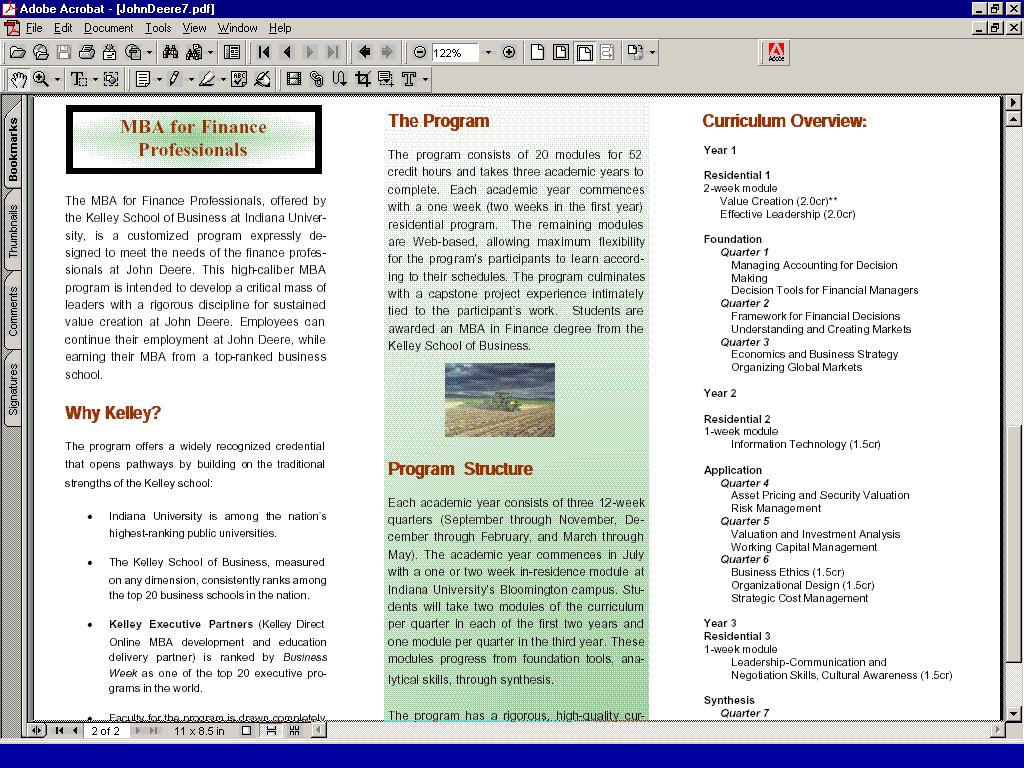
Task: Click the Search index icon
Action: pos(194,52)
